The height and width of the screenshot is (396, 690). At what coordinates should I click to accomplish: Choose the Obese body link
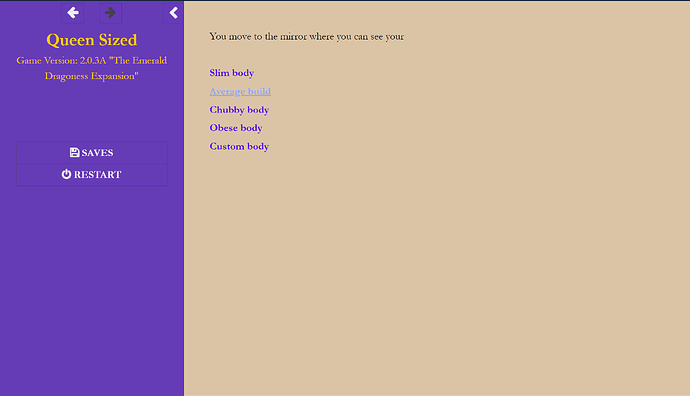pos(236,128)
